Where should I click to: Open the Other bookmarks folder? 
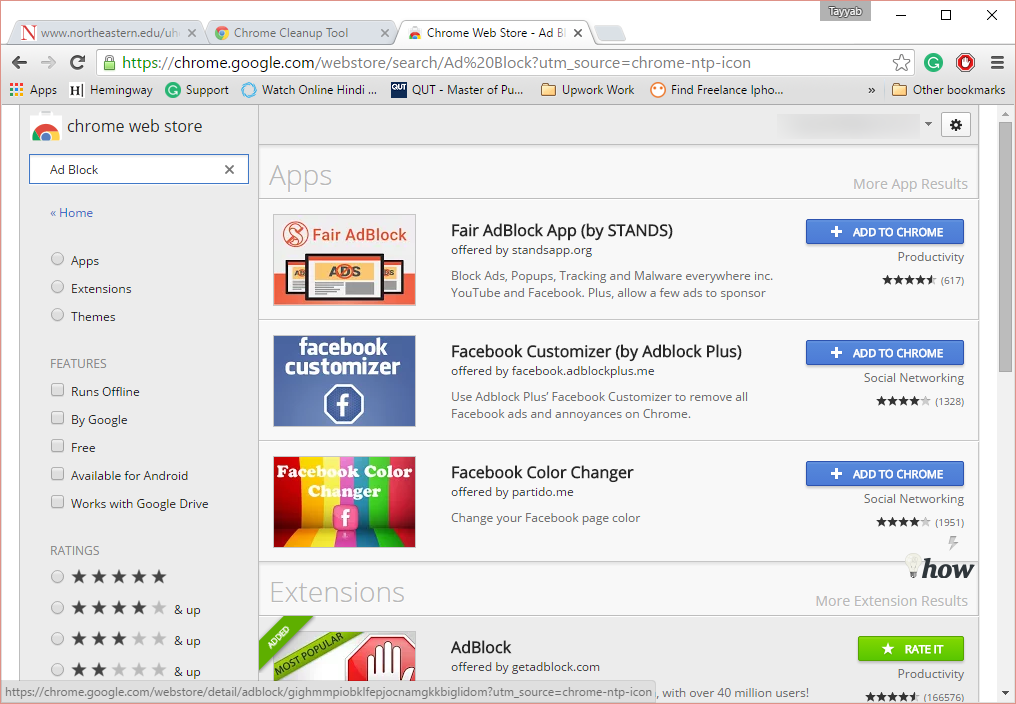coord(949,89)
